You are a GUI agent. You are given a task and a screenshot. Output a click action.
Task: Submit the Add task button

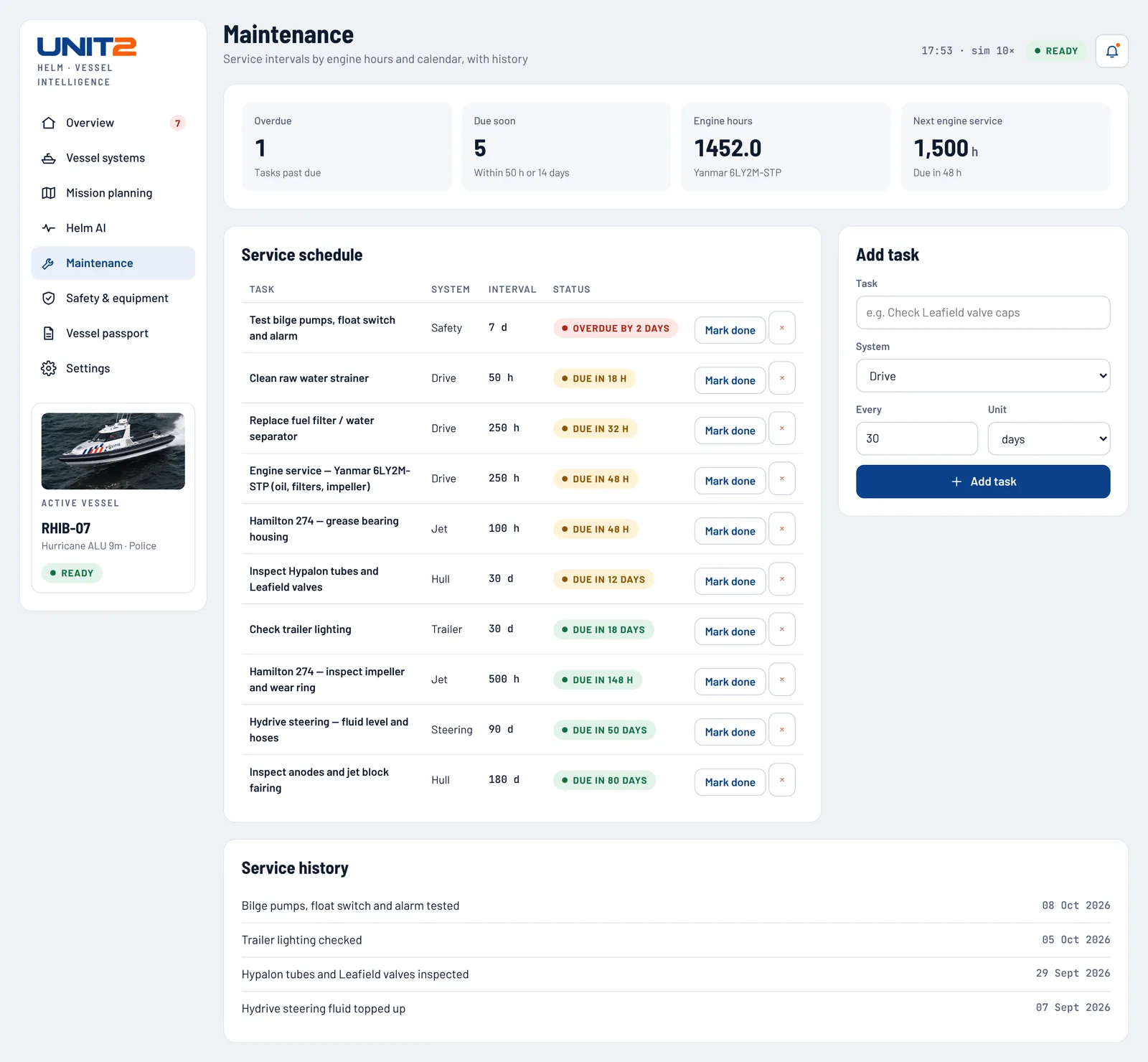click(983, 481)
